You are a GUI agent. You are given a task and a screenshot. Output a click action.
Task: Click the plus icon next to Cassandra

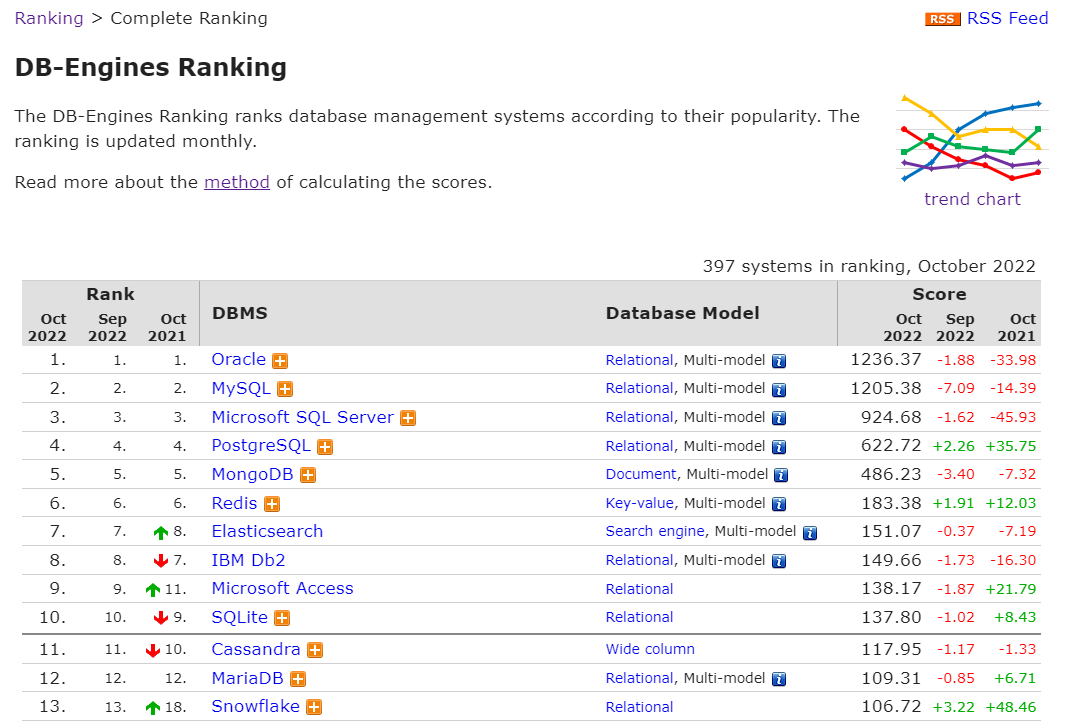pos(315,650)
